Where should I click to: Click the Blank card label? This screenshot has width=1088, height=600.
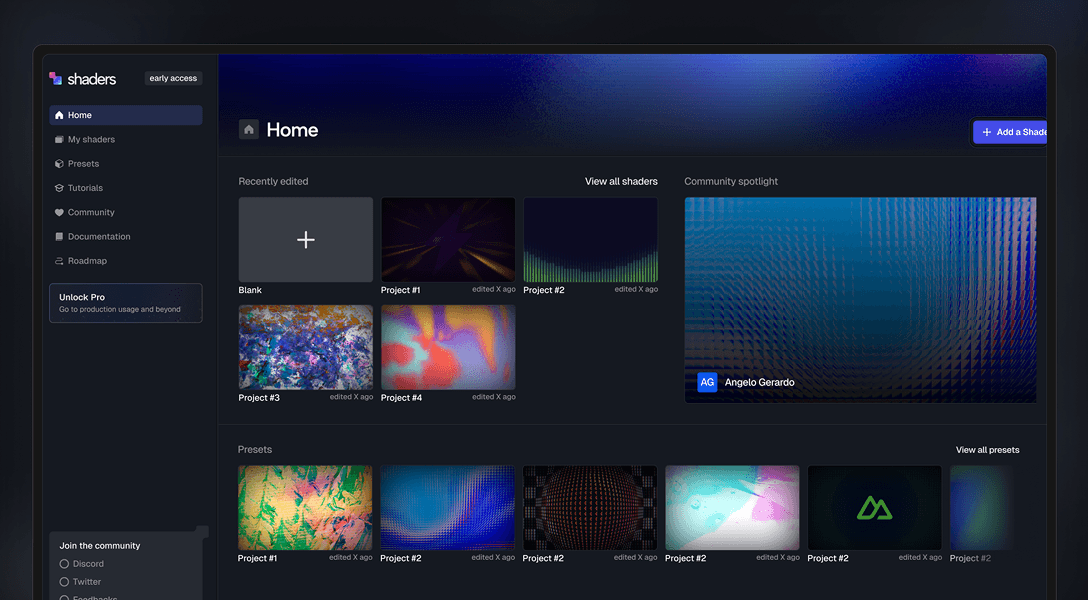tap(250, 291)
